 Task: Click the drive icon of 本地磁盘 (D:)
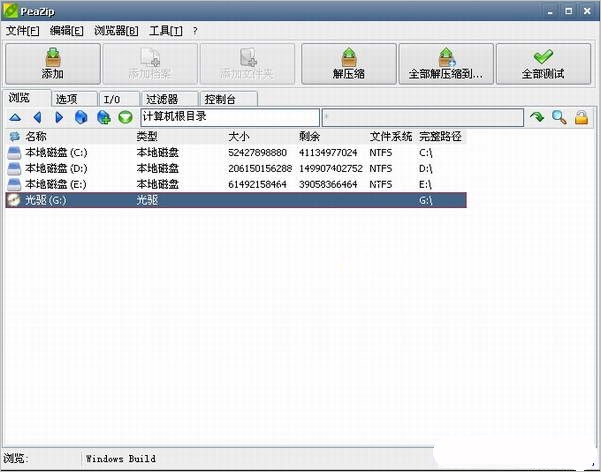point(14,168)
